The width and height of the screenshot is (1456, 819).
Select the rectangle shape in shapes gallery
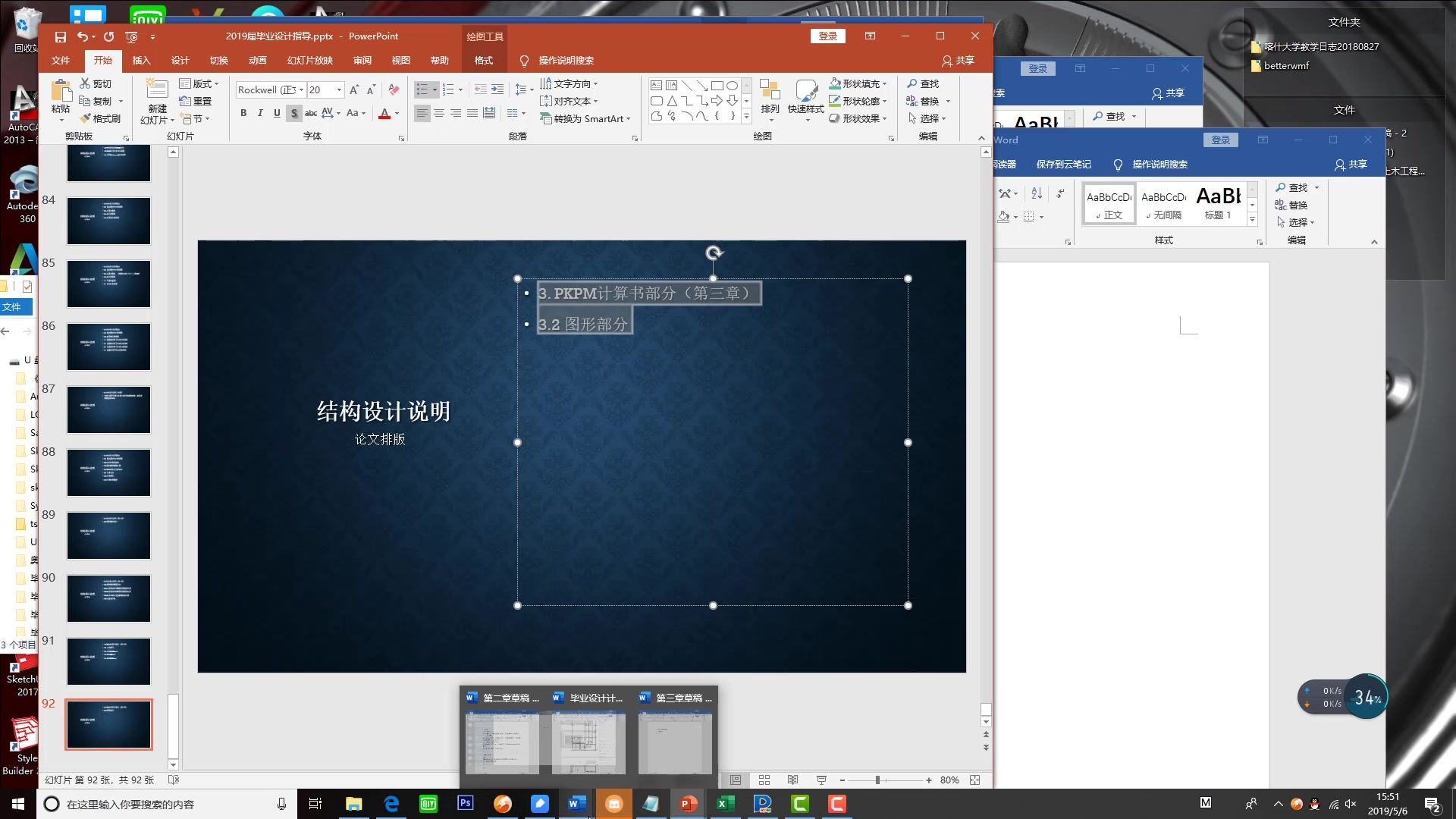tap(717, 85)
